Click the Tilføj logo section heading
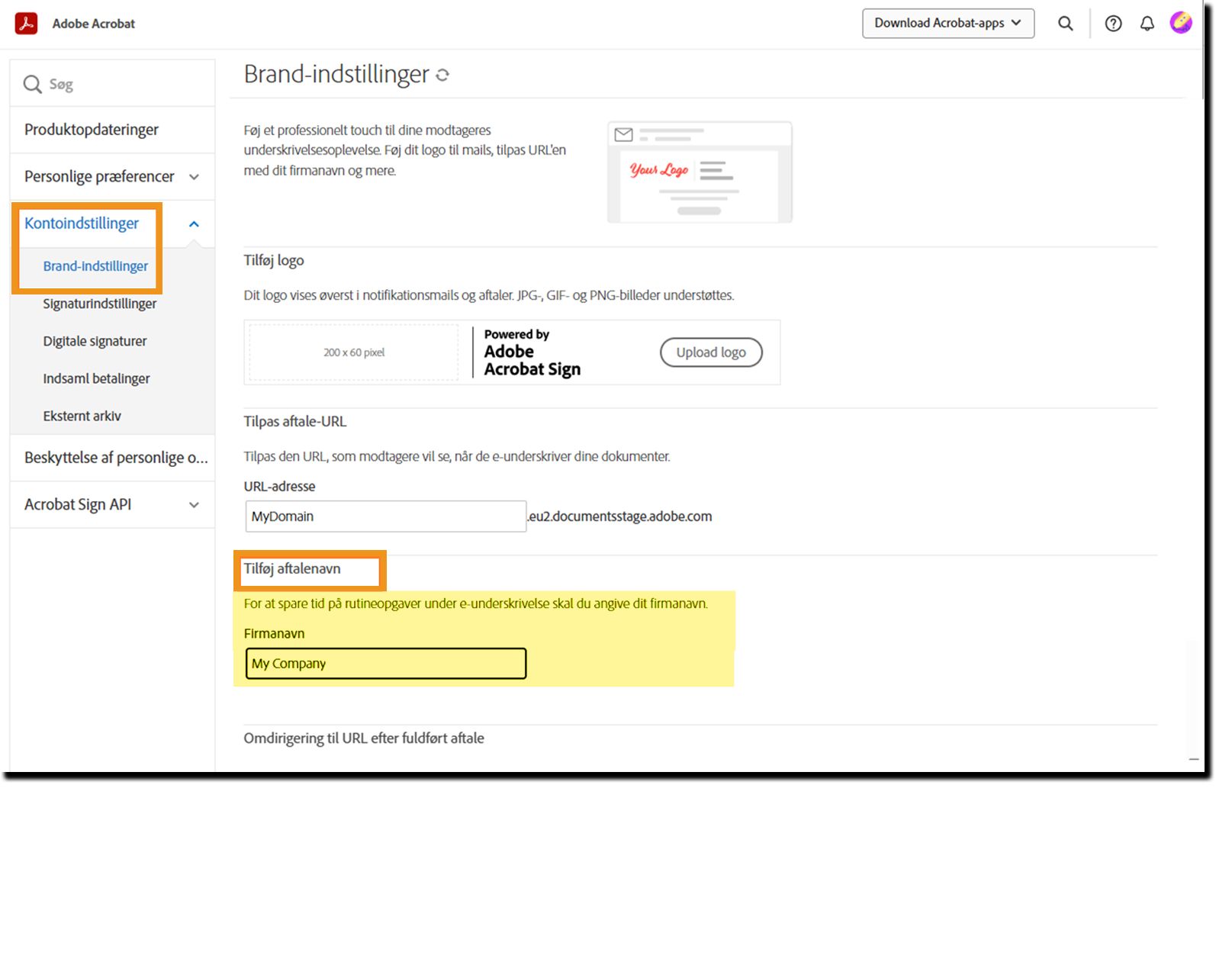The width and height of the screenshot is (1232, 965). coord(274,261)
